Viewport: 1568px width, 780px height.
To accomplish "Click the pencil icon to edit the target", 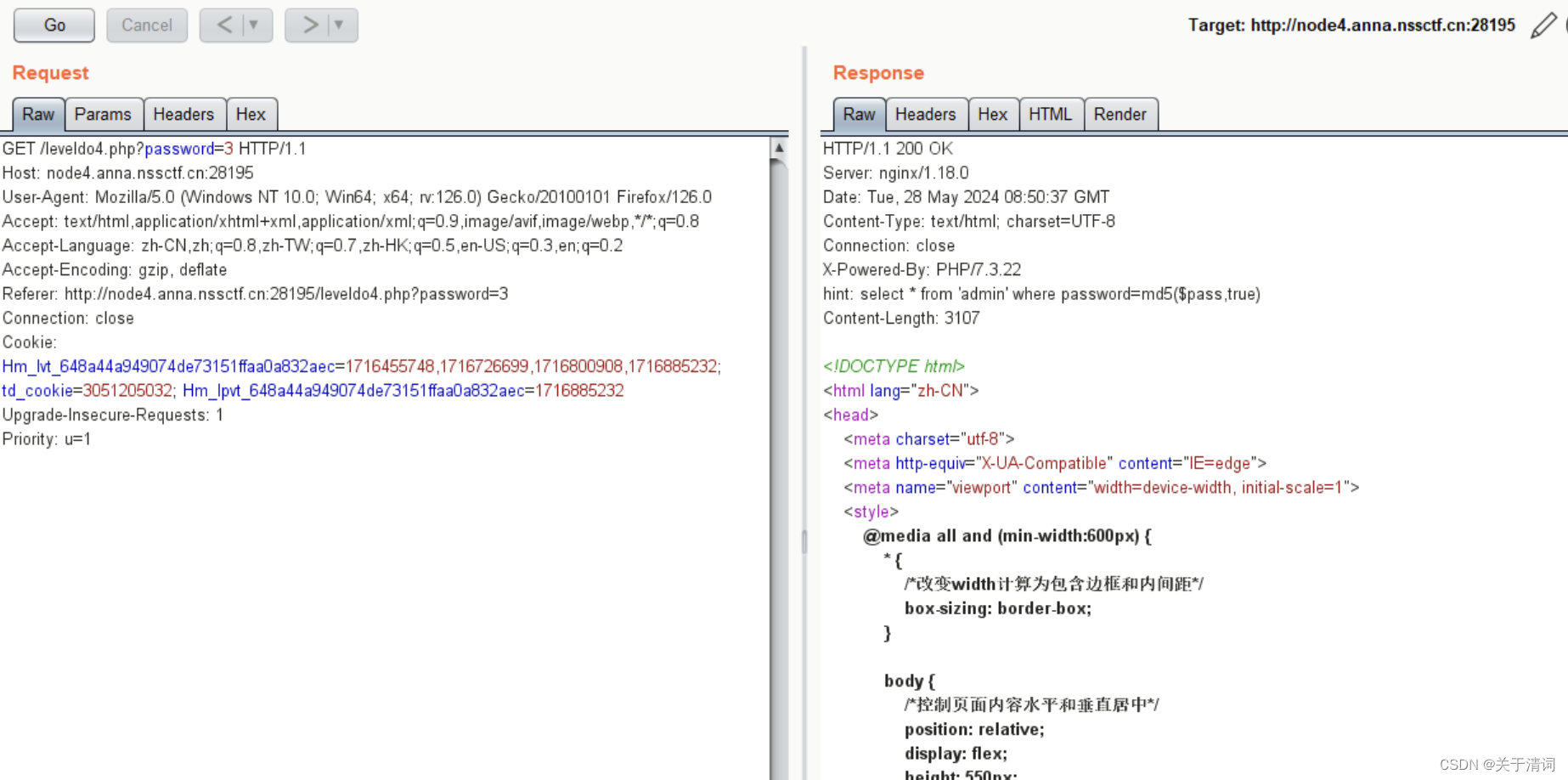I will pyautogui.click(x=1543, y=25).
